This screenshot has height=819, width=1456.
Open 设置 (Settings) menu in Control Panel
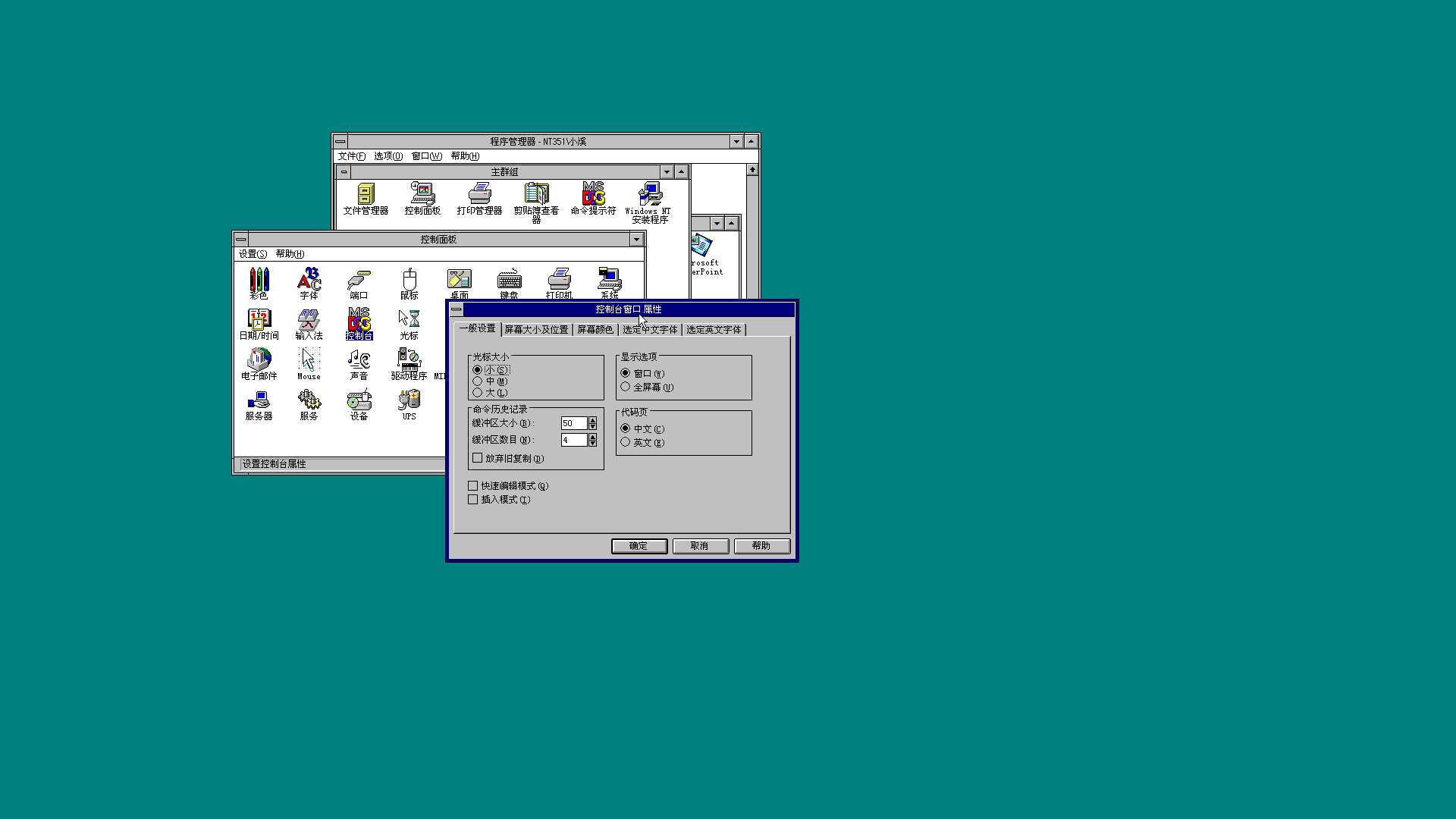(253, 254)
